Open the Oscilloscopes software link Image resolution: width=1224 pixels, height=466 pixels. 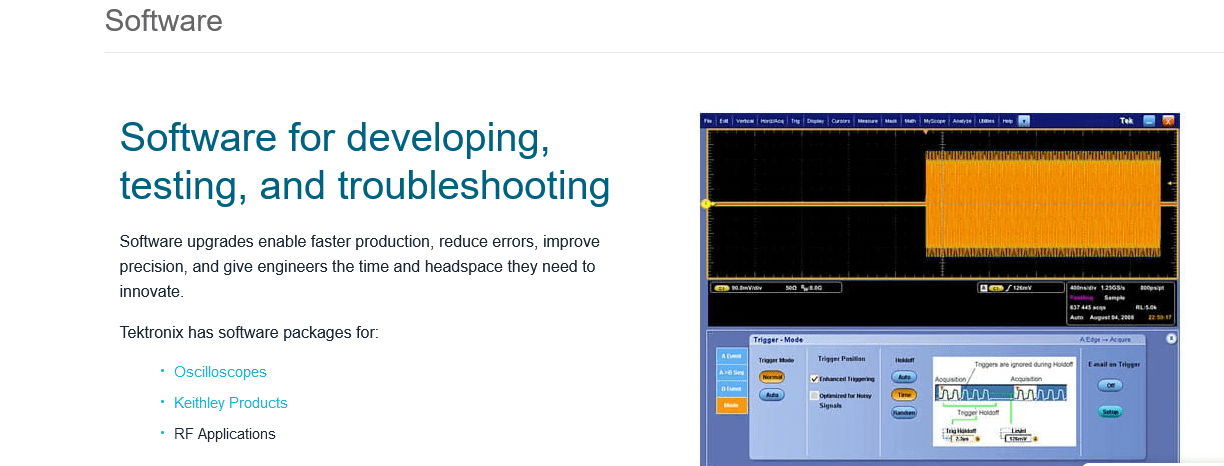tap(220, 372)
